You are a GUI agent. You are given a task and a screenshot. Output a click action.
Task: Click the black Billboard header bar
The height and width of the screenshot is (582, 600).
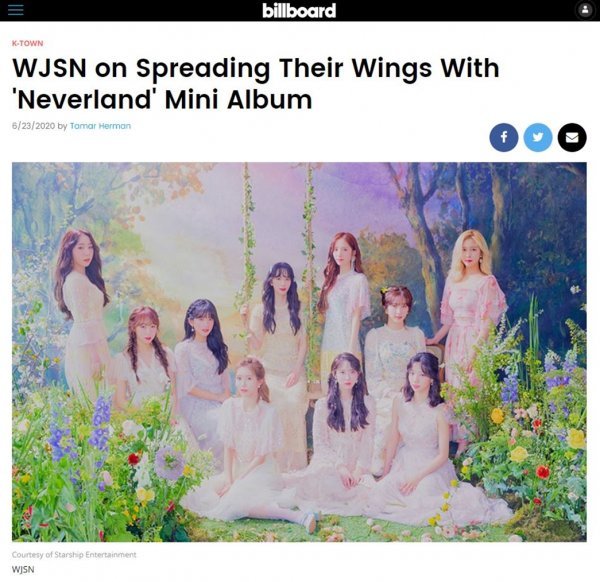tap(300, 10)
